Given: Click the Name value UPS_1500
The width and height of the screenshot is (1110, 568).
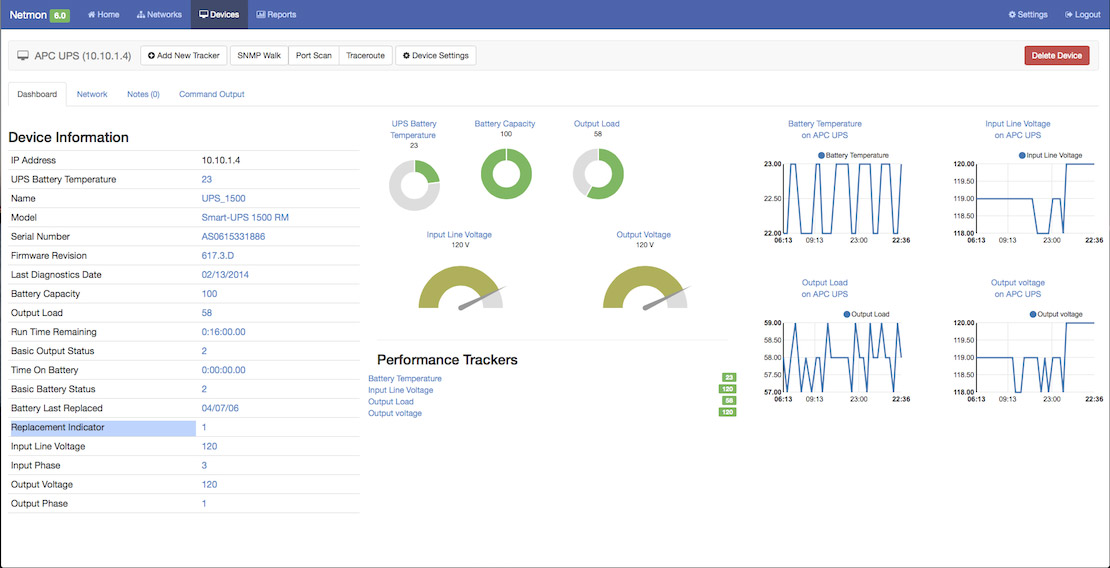Looking at the screenshot, I should tap(224, 199).
